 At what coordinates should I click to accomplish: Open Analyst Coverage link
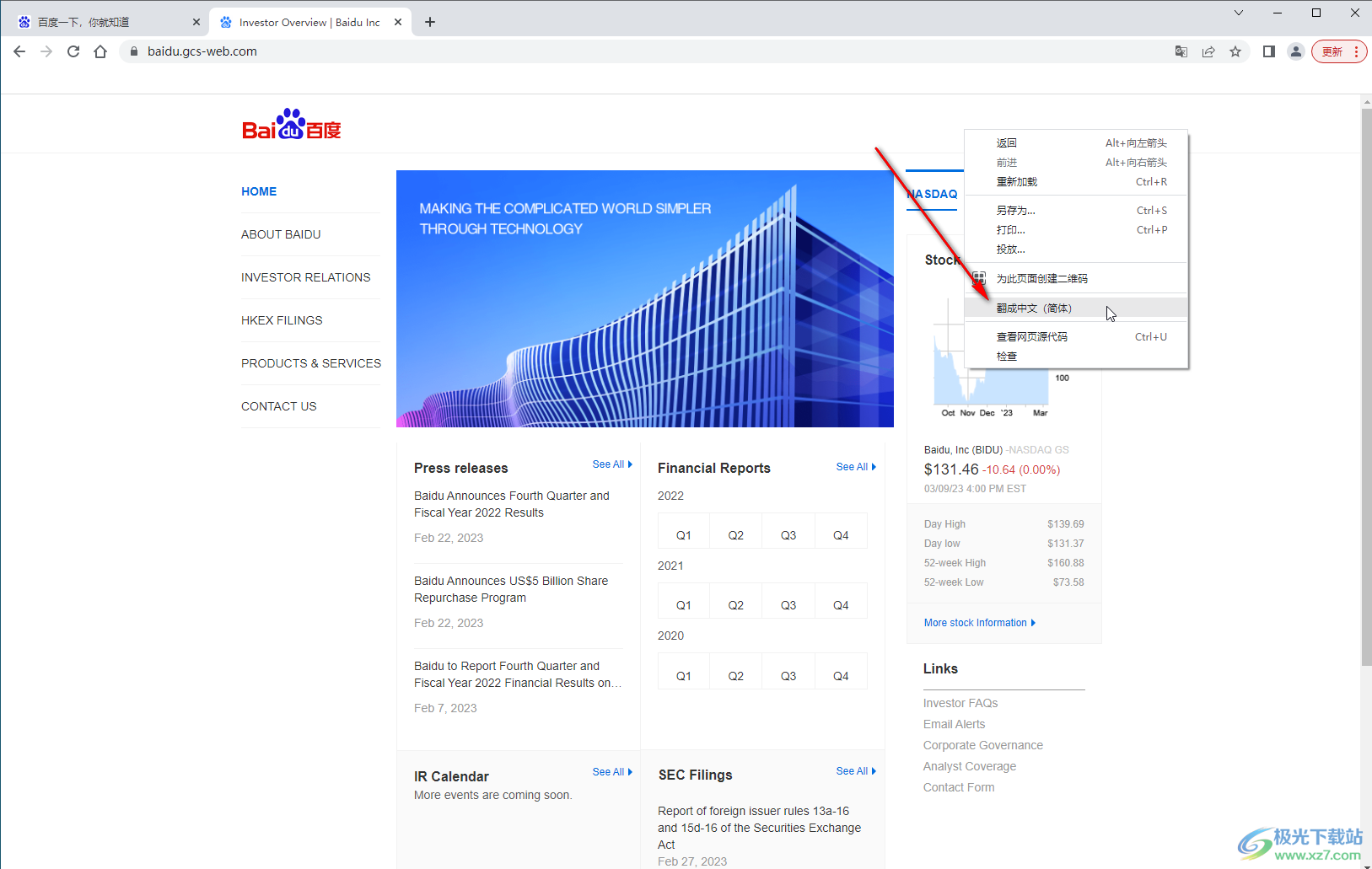[970, 766]
